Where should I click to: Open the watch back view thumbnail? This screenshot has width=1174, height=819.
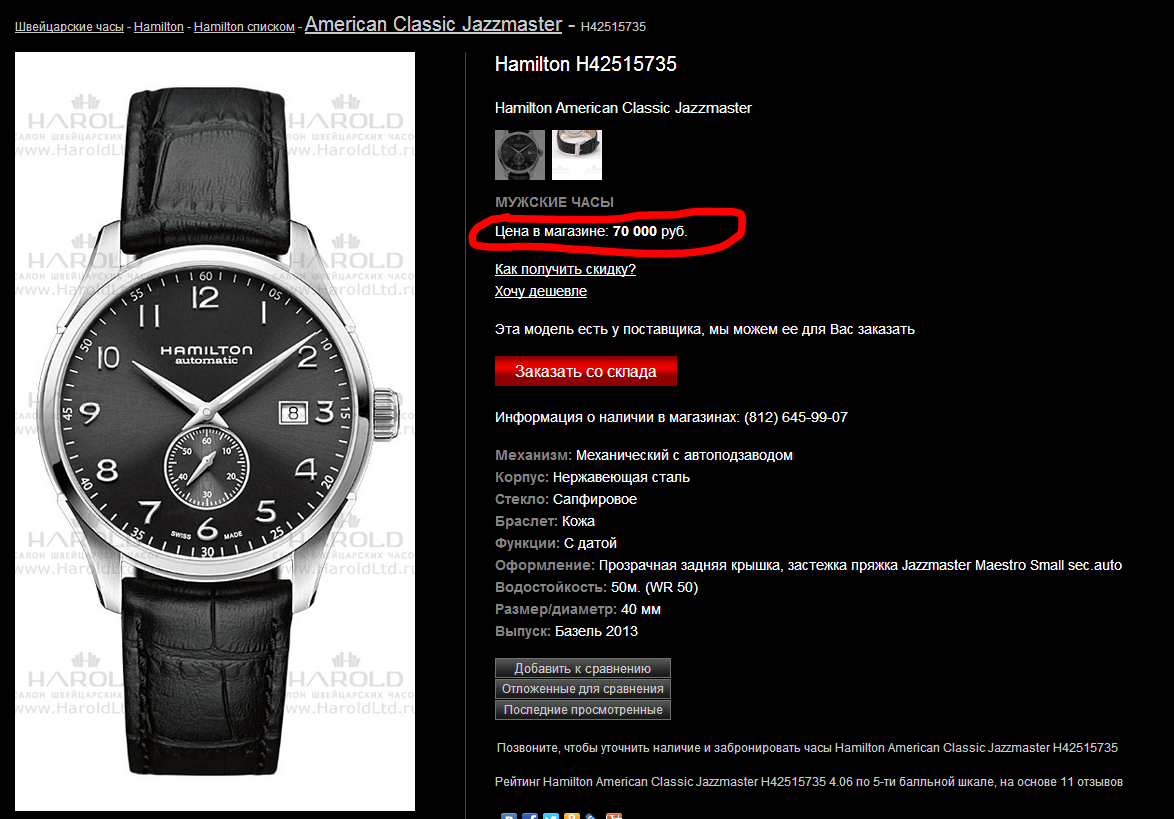click(x=577, y=155)
